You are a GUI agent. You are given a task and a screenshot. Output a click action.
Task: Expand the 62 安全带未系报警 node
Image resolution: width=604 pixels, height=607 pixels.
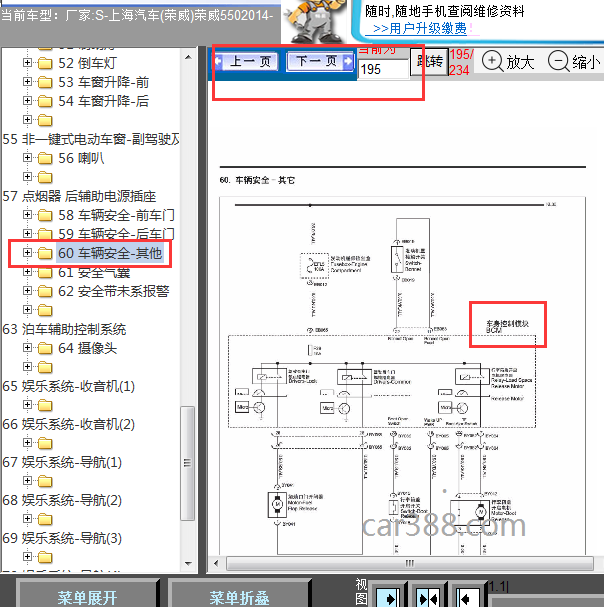click(x=27, y=291)
